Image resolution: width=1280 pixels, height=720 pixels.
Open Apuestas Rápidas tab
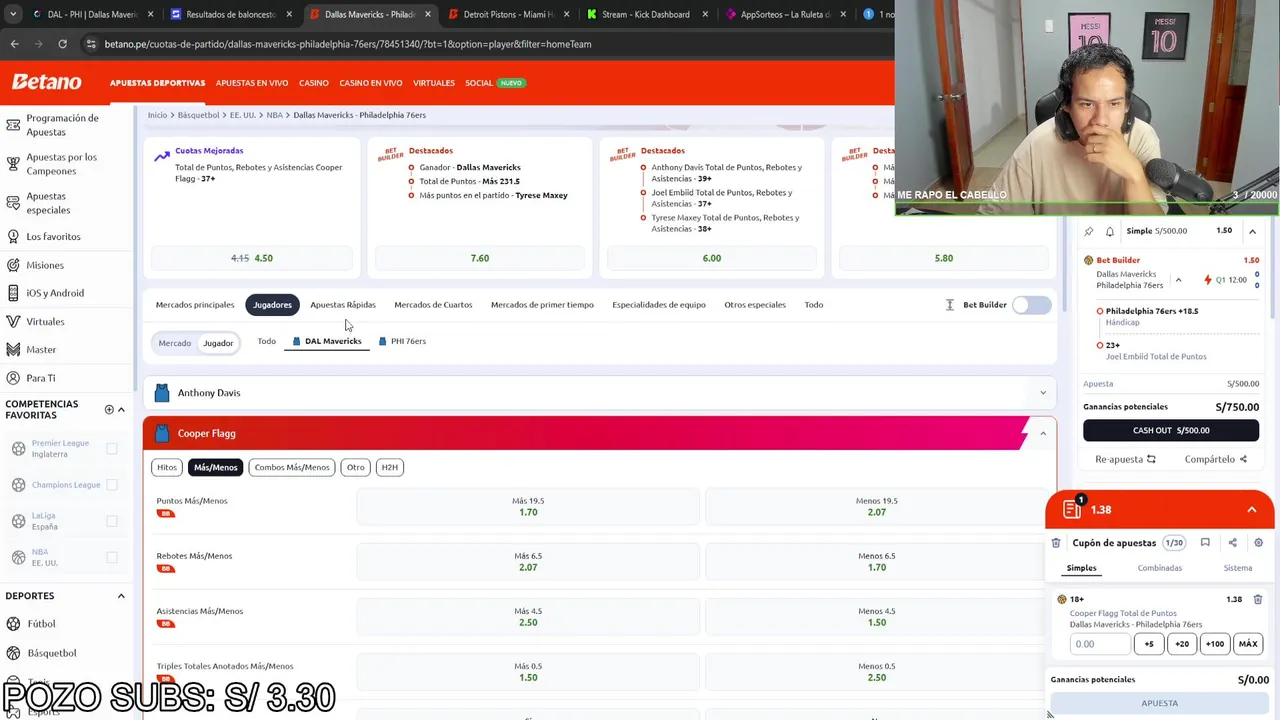(x=343, y=305)
